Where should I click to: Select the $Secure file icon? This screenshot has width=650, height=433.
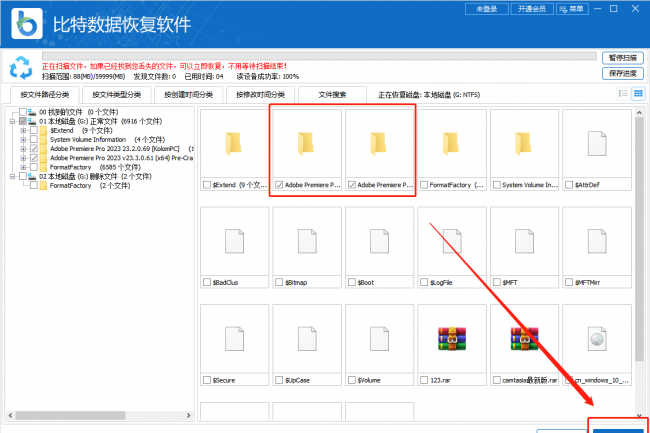[x=234, y=339]
